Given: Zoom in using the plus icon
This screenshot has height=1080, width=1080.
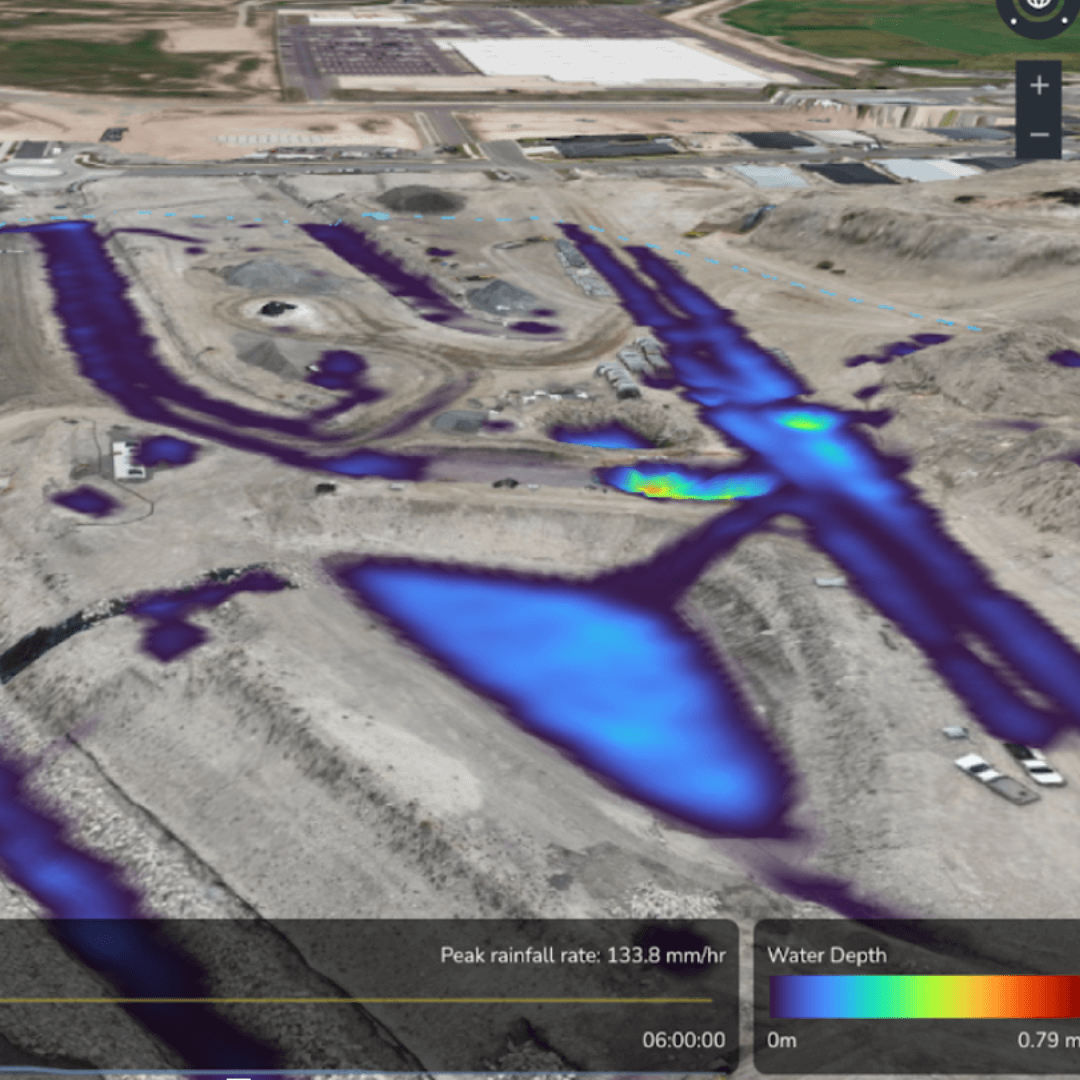Looking at the screenshot, I should [x=1039, y=85].
